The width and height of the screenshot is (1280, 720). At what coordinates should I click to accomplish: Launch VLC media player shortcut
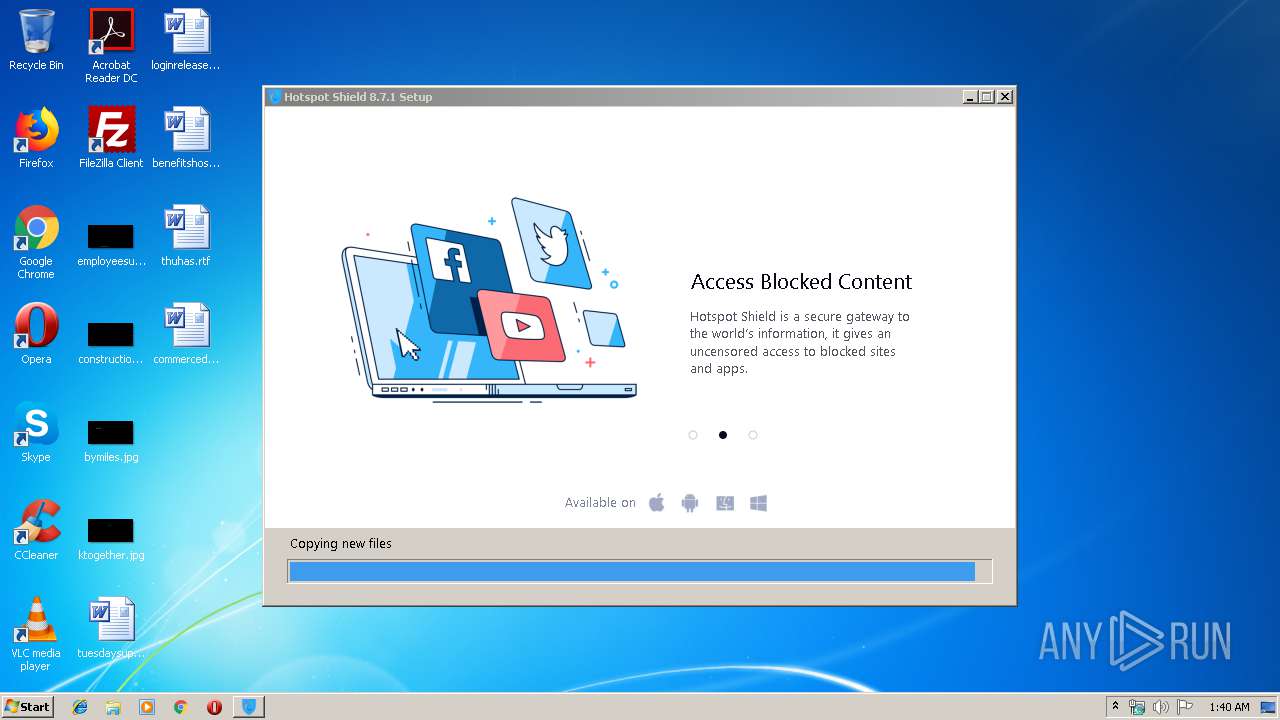36,634
